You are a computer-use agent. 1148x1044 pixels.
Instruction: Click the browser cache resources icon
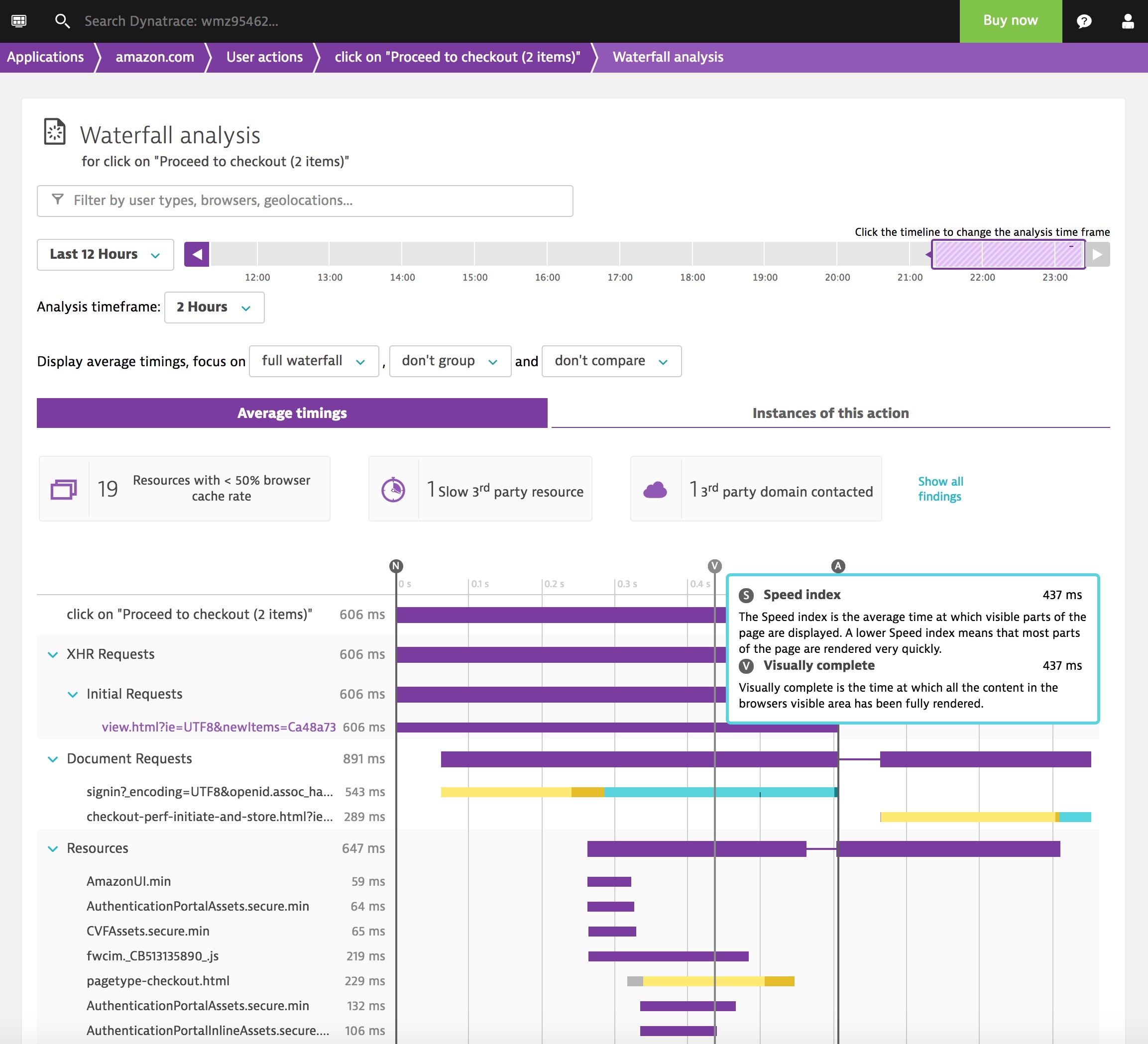tap(64, 489)
